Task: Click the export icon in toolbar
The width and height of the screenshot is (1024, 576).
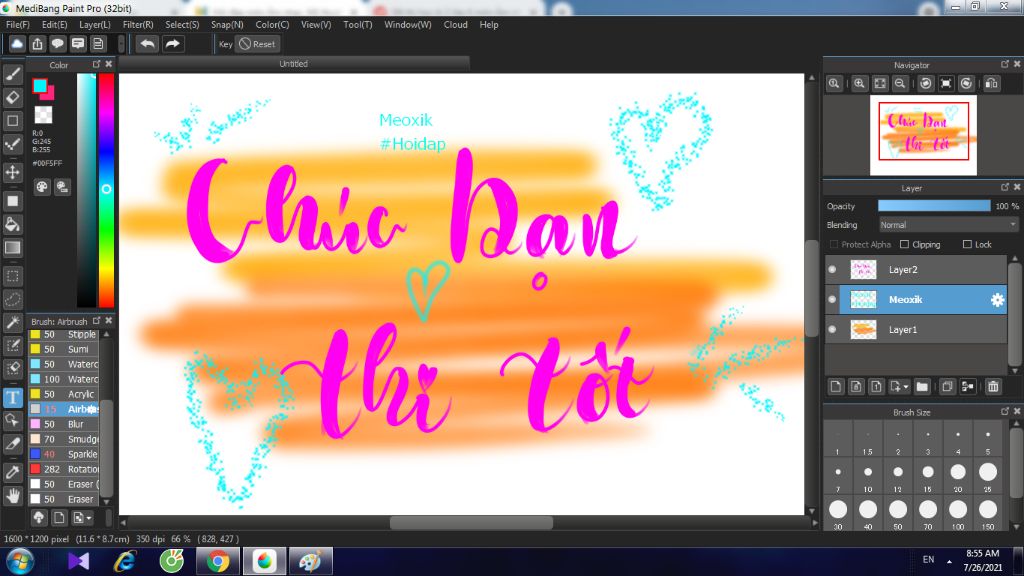Action: (37, 44)
